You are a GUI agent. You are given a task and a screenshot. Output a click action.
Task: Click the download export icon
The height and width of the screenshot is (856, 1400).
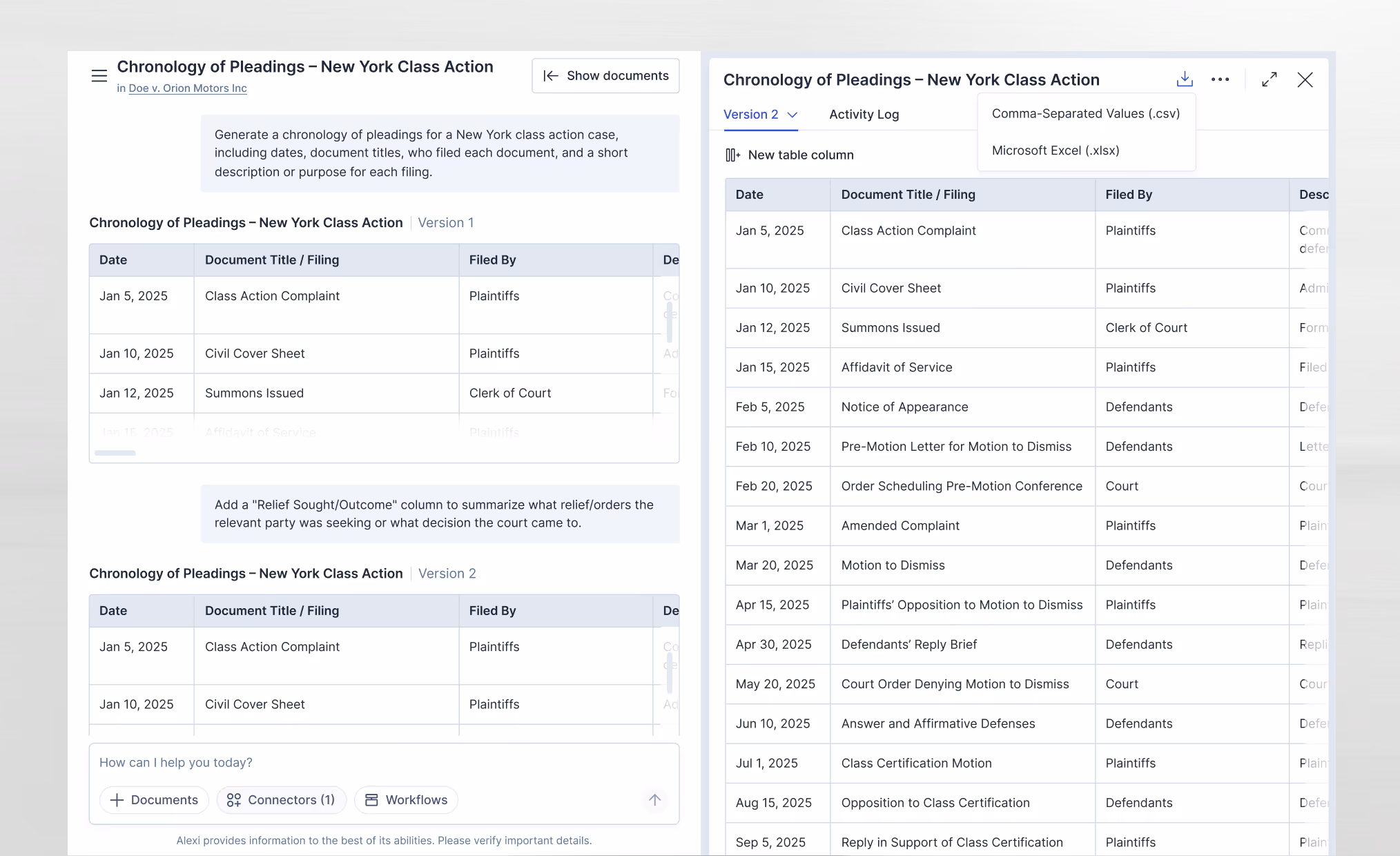coord(1185,79)
